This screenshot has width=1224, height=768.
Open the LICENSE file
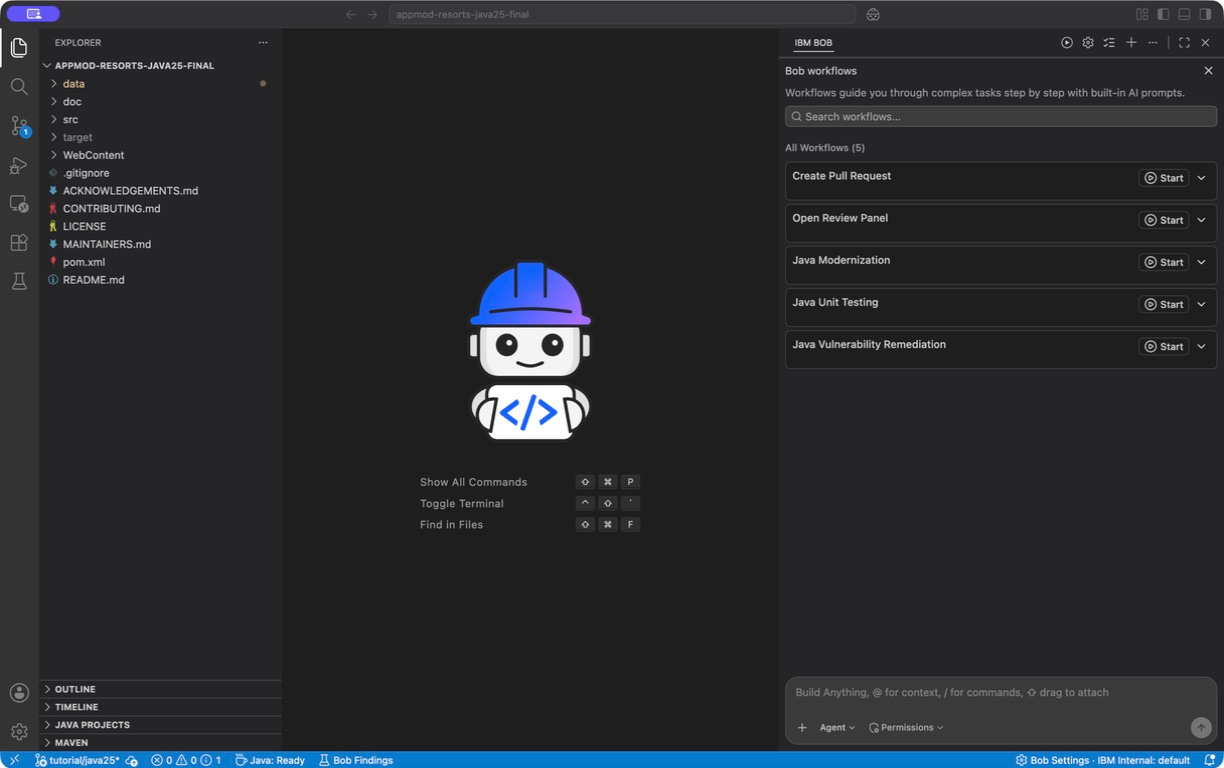point(160,226)
